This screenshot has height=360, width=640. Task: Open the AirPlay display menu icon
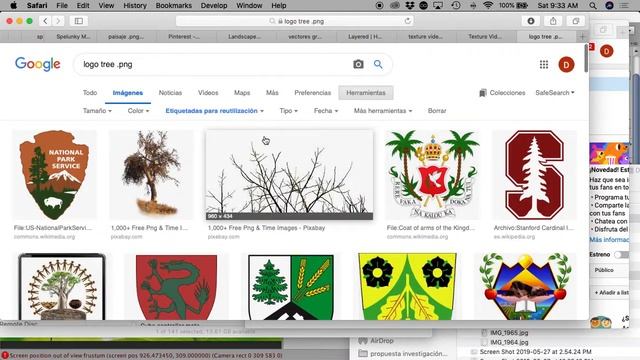438,5
